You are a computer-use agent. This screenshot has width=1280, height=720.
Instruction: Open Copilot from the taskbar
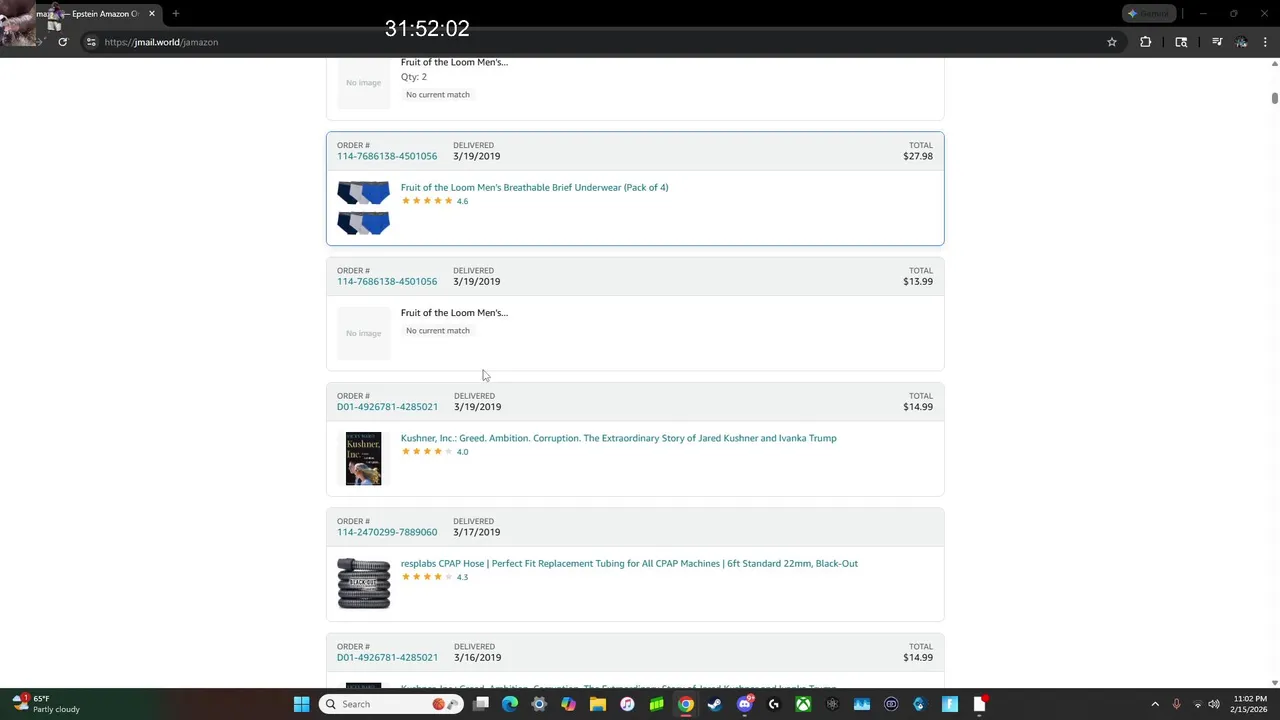[x=568, y=704]
